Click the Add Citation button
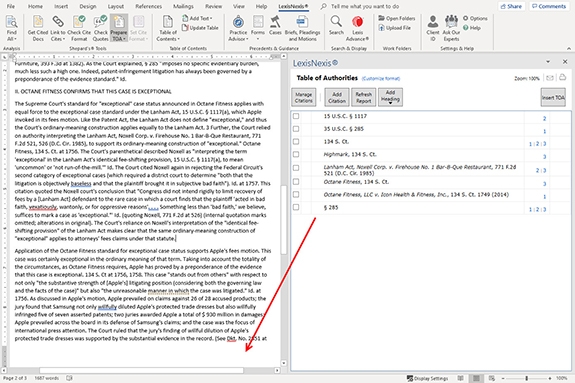Image resolution: width=575 pixels, height=383 pixels. (x=337, y=97)
